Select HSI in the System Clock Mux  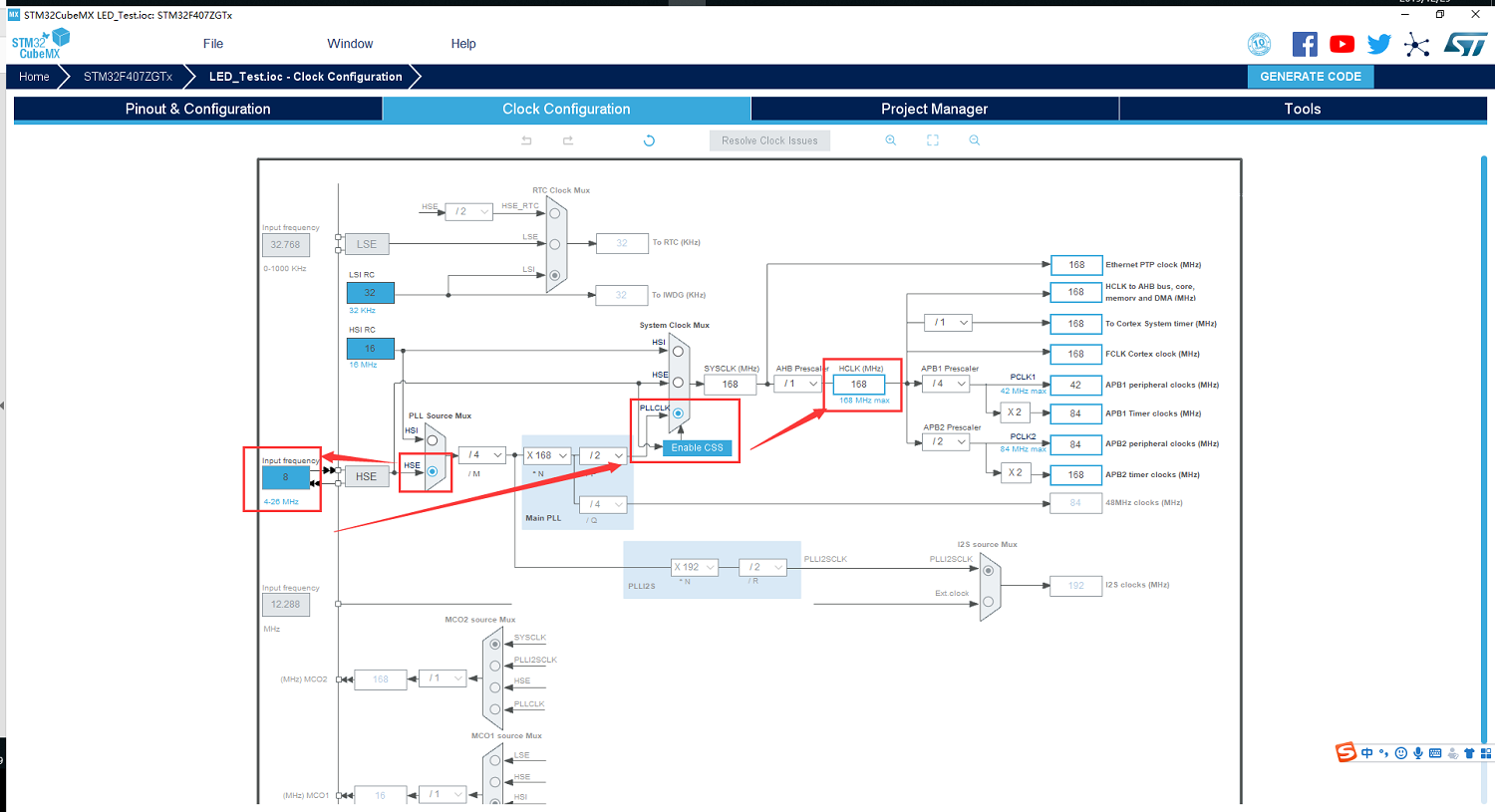678,351
